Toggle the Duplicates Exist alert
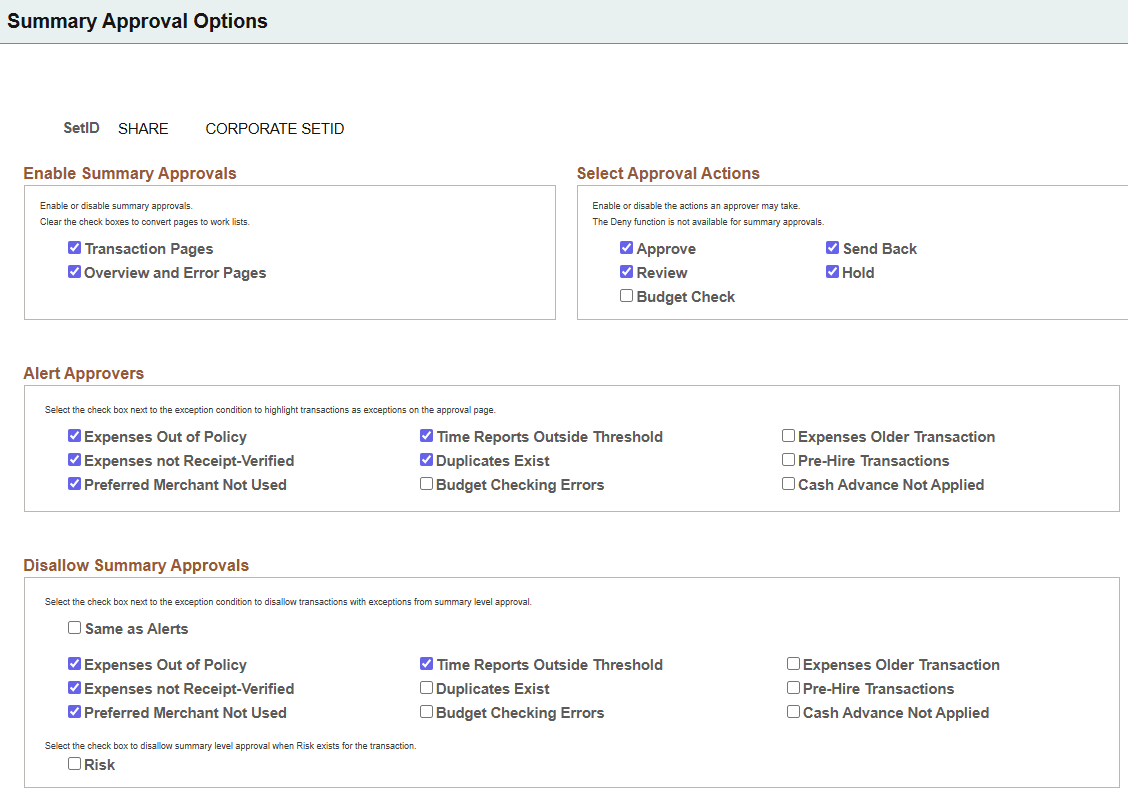The image size is (1128, 796). tap(426, 460)
